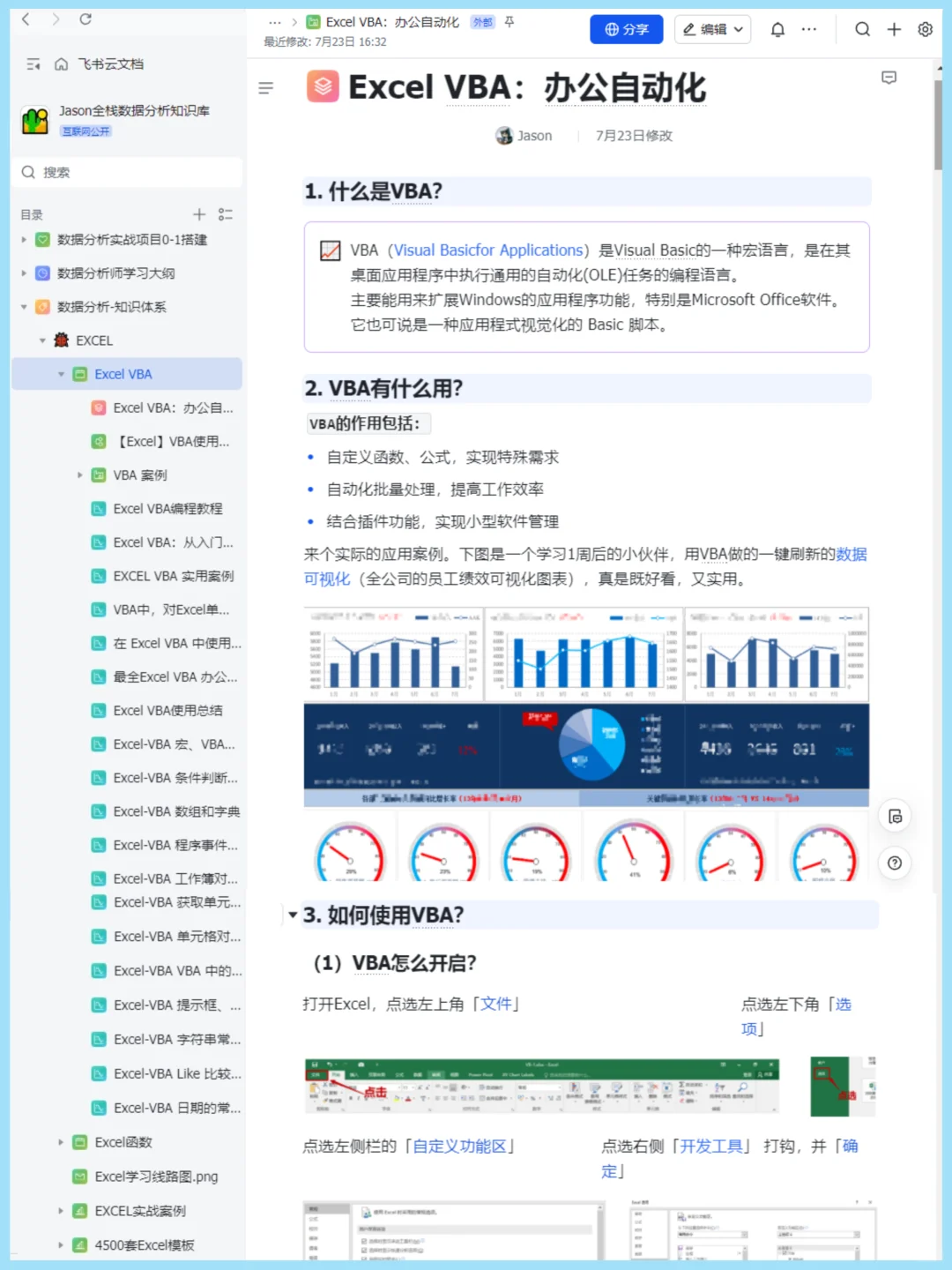This screenshot has height=1270, width=952.
Task: Collapse the Excel VBA tree node
Action: coord(61,374)
